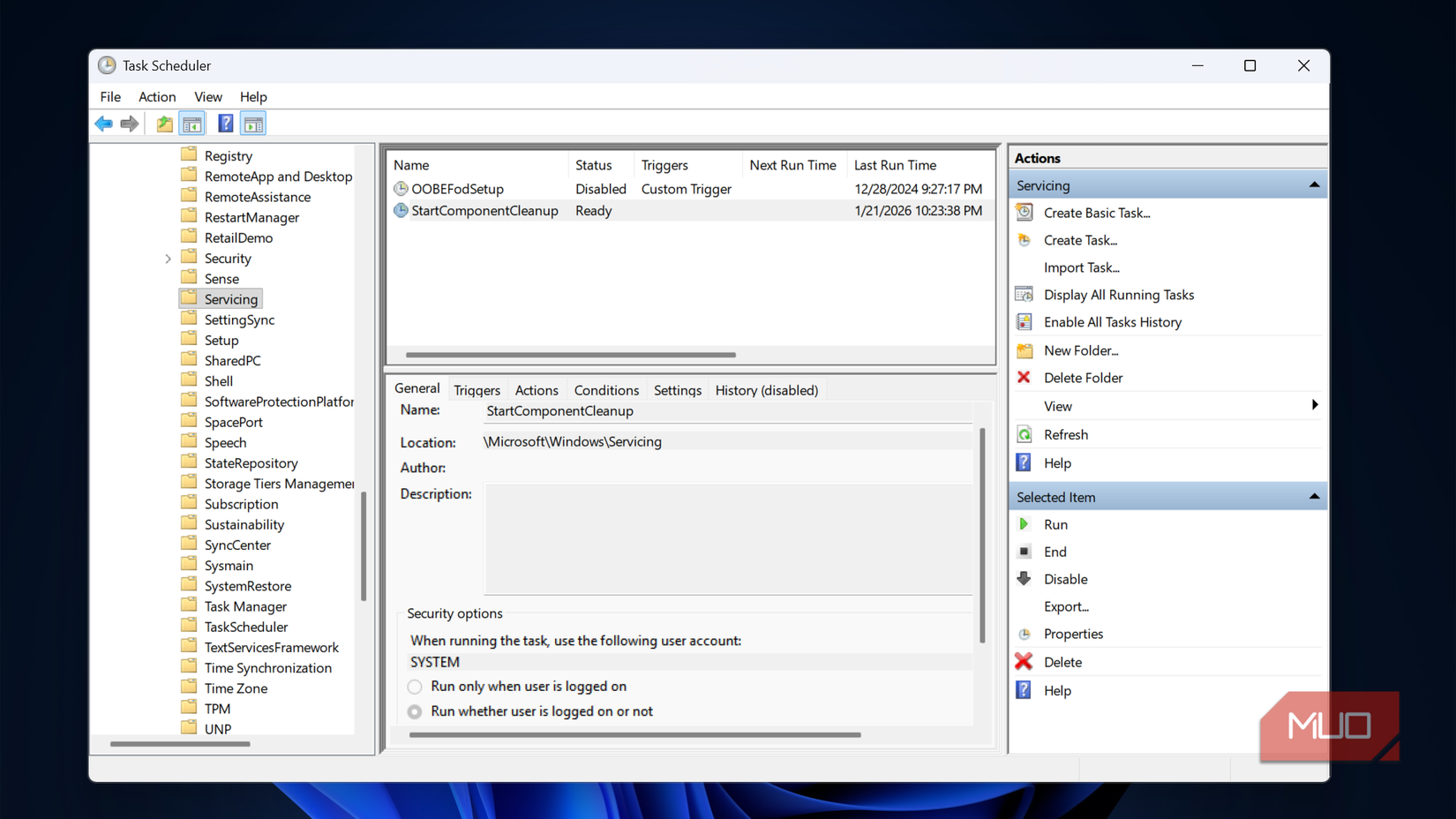Disable the selected task
Image resolution: width=1456 pixels, height=819 pixels.
pos(1064,579)
